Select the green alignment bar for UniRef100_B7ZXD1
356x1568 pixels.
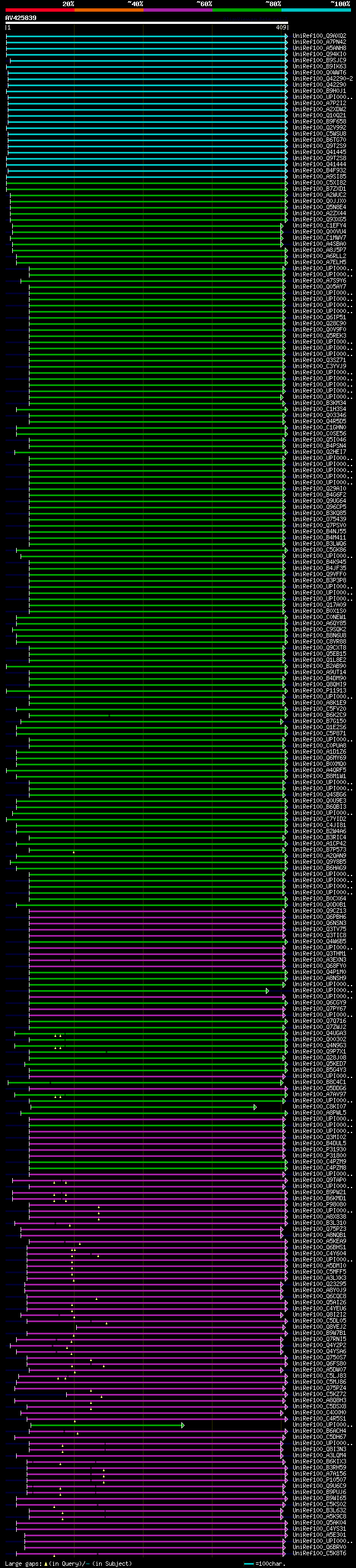[x=147, y=189]
